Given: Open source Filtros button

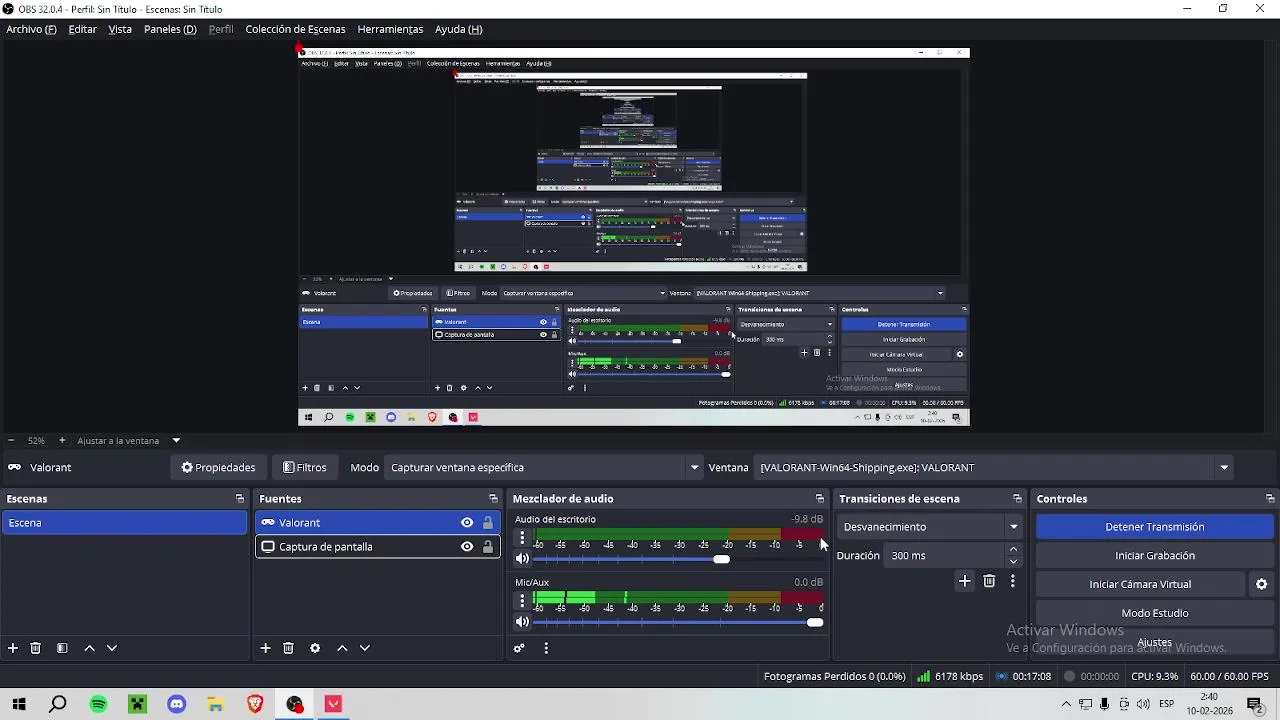Looking at the screenshot, I should coord(305,467).
